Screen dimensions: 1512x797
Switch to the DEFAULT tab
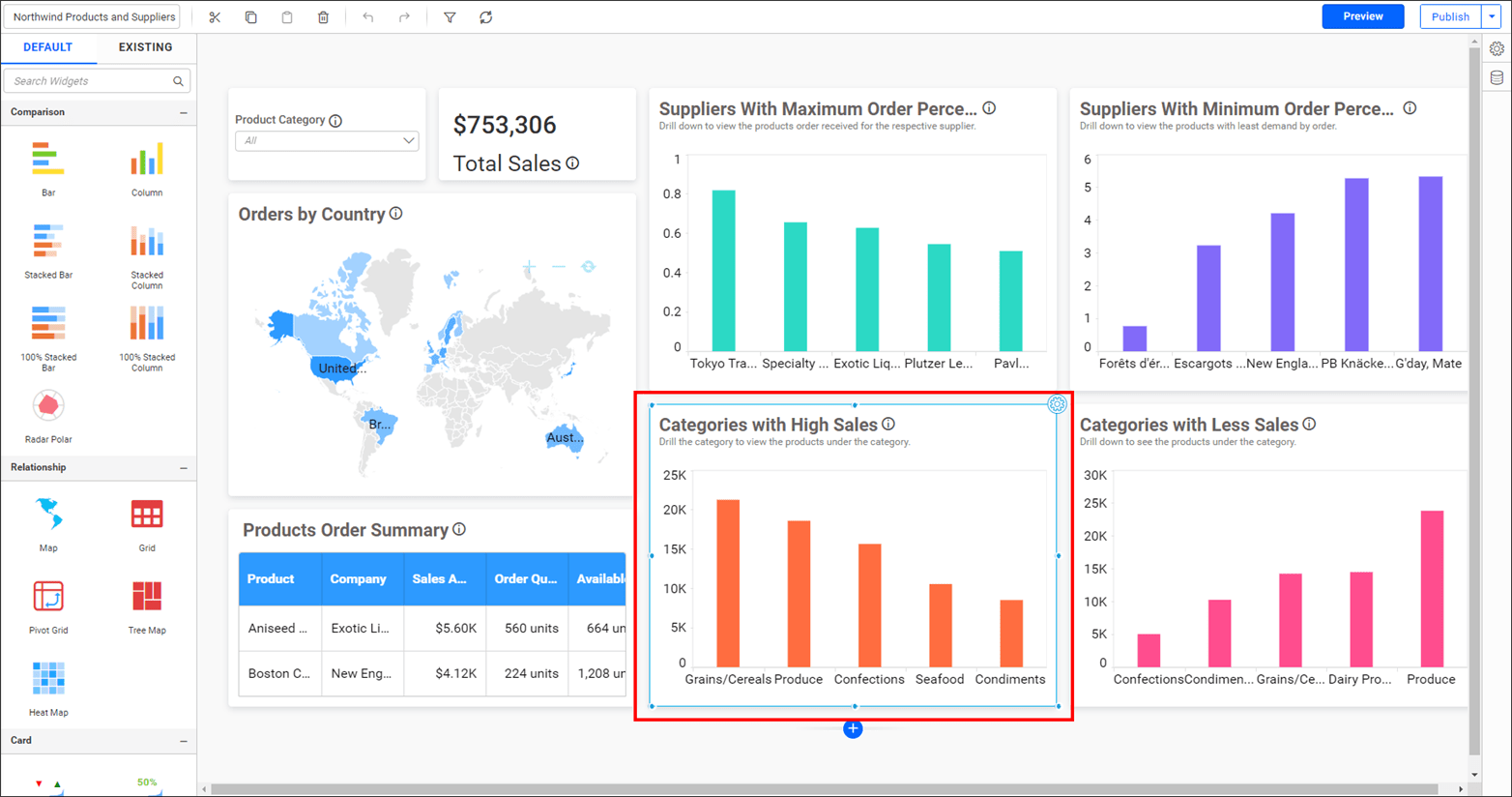[x=47, y=47]
